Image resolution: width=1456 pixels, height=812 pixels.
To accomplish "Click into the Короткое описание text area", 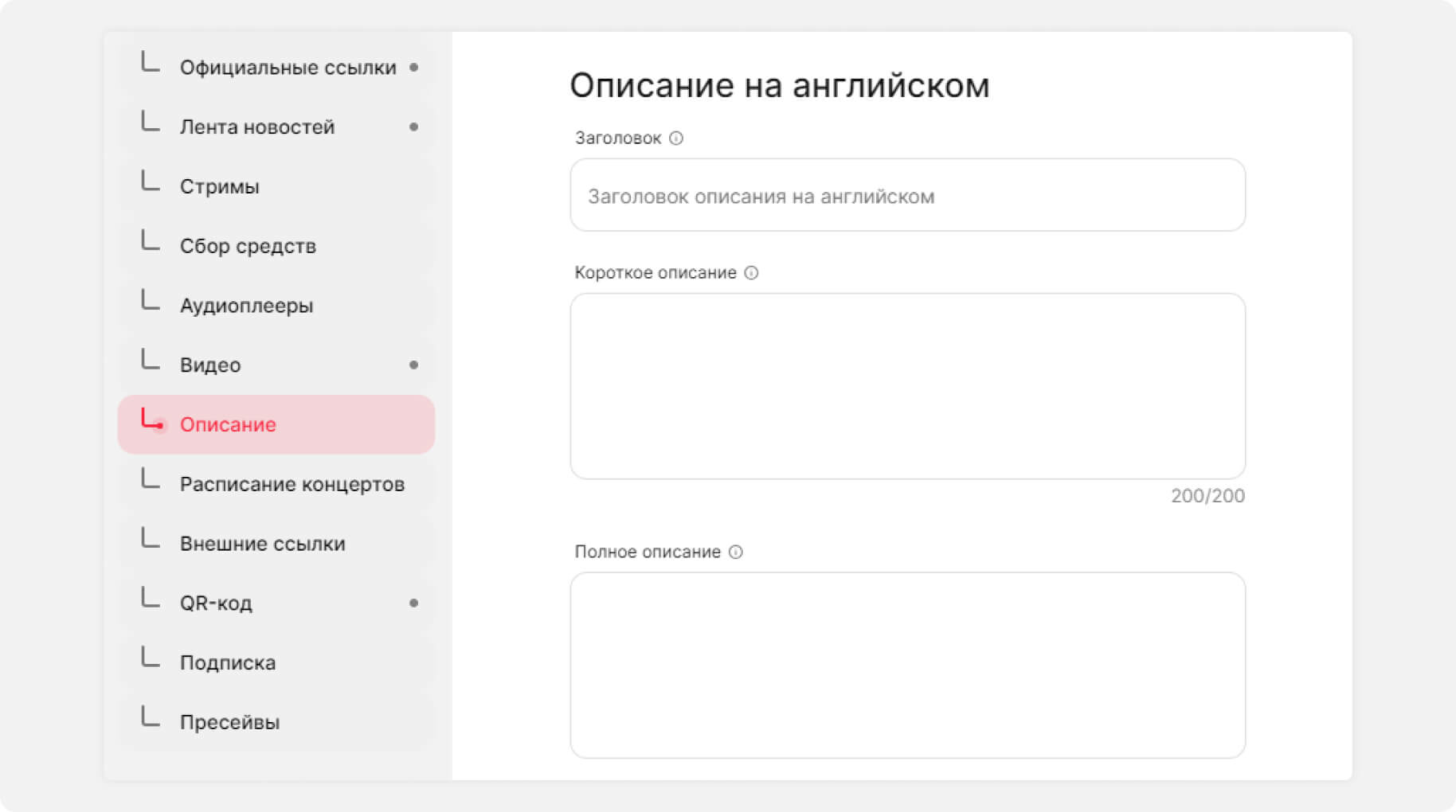I will tap(907, 386).
